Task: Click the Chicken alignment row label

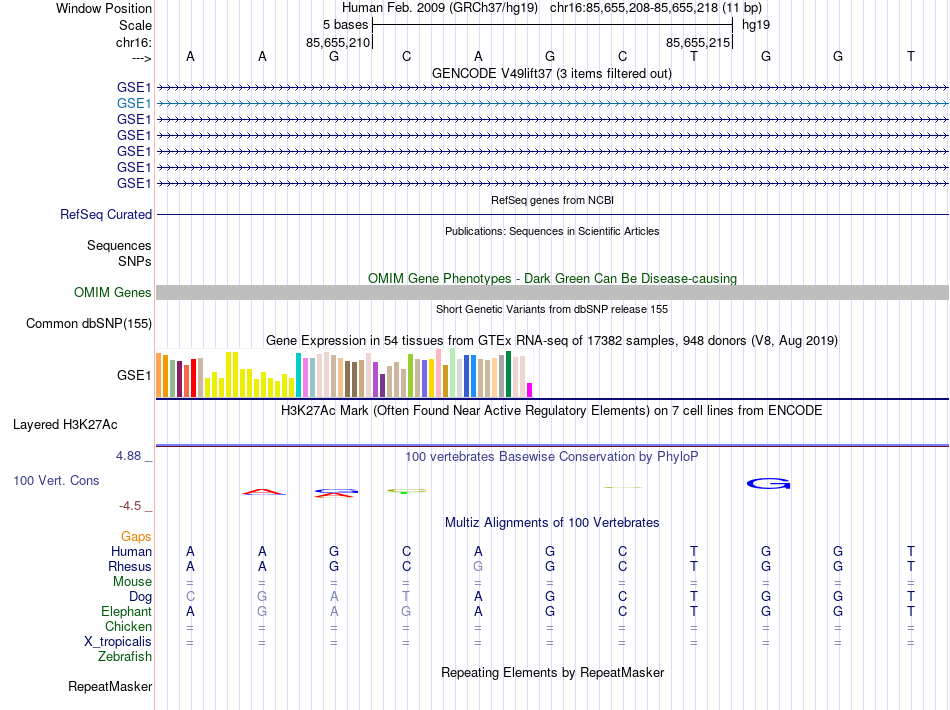Action: tap(128, 626)
